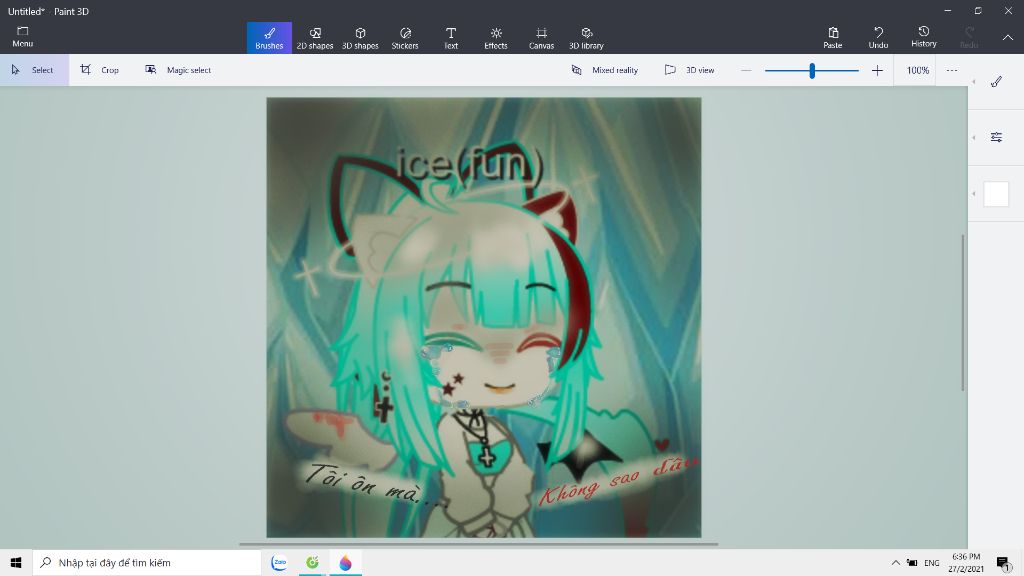Choose the Crop tool
Image resolution: width=1024 pixels, height=576 pixels.
point(99,70)
